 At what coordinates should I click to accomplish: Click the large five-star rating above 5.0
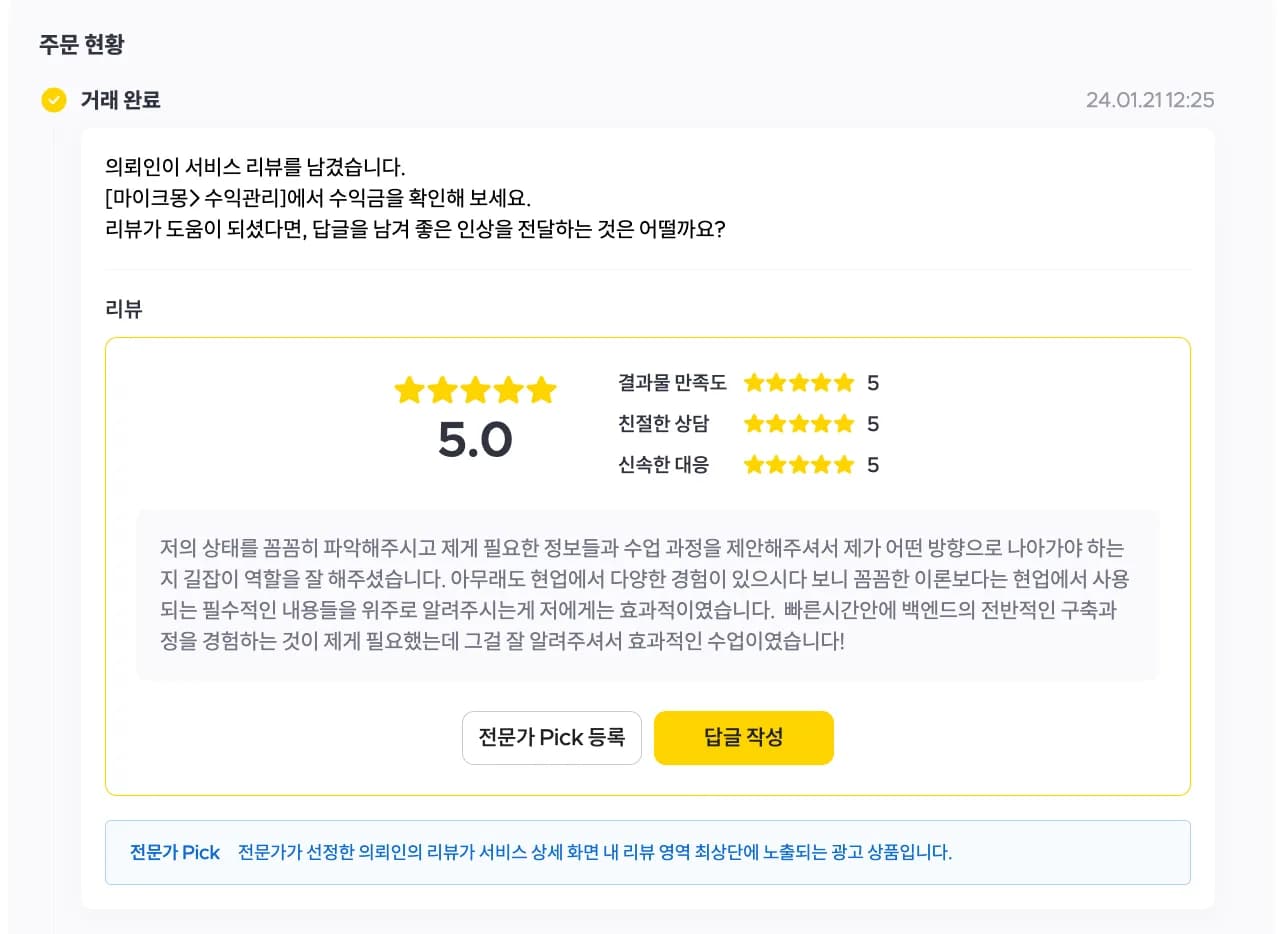(475, 390)
